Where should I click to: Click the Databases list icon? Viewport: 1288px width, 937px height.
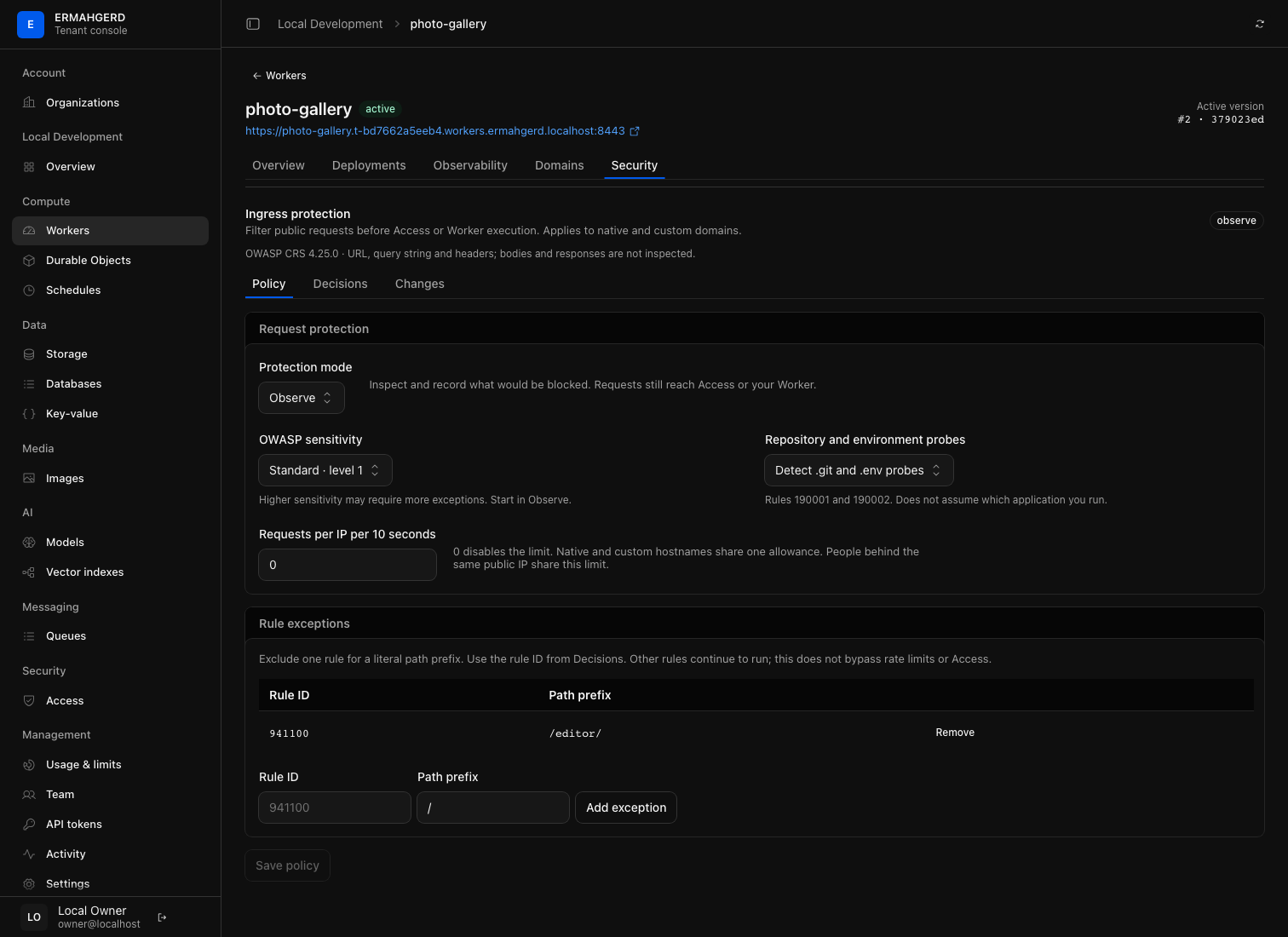pyautogui.click(x=29, y=384)
